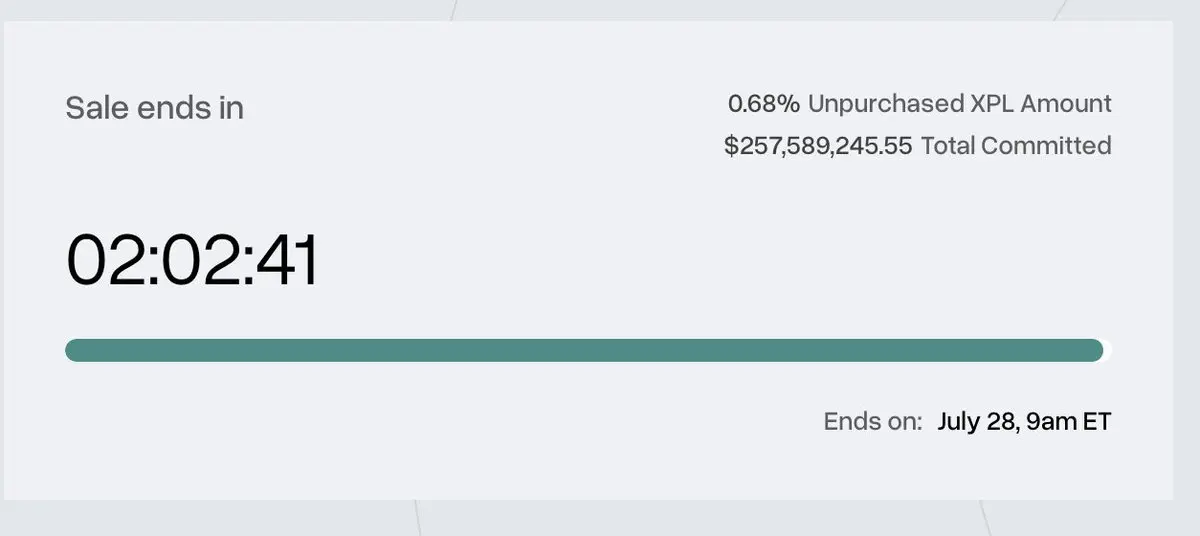
Task: Click the "Sale ends in" heading
Action: pos(154,108)
